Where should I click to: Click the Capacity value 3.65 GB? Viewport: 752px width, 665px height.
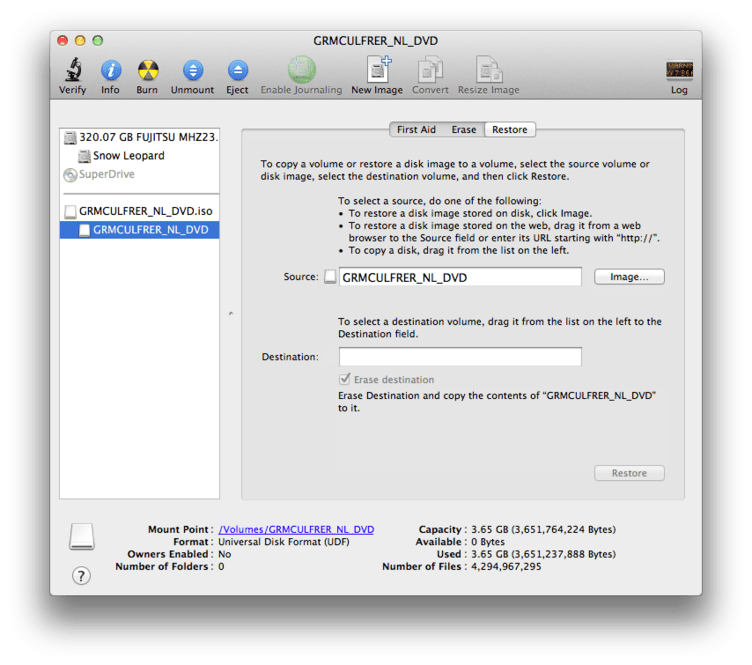[543, 530]
